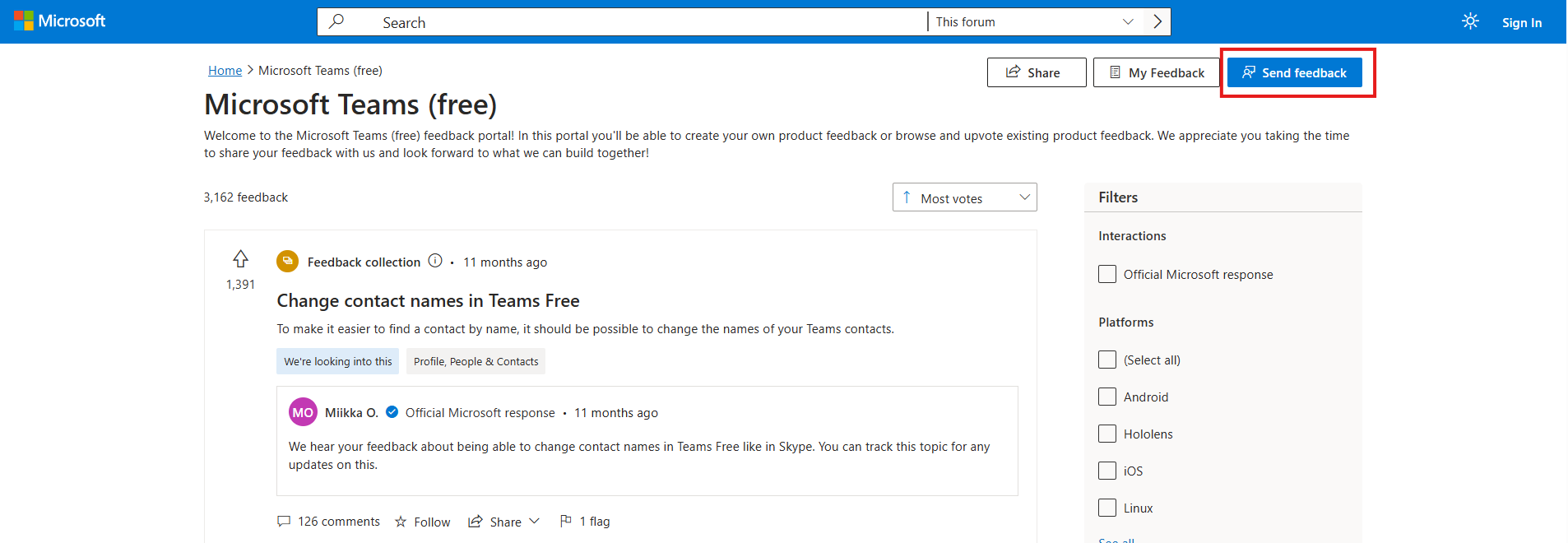Click the Sign In link

pyautogui.click(x=1522, y=22)
